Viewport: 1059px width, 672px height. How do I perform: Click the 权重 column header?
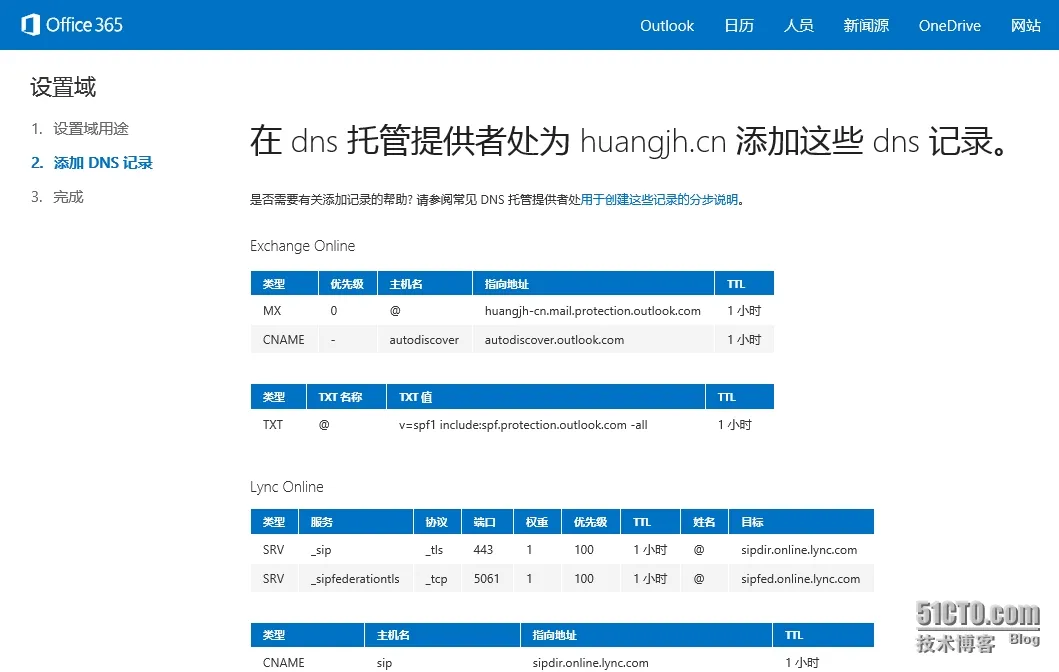click(537, 522)
